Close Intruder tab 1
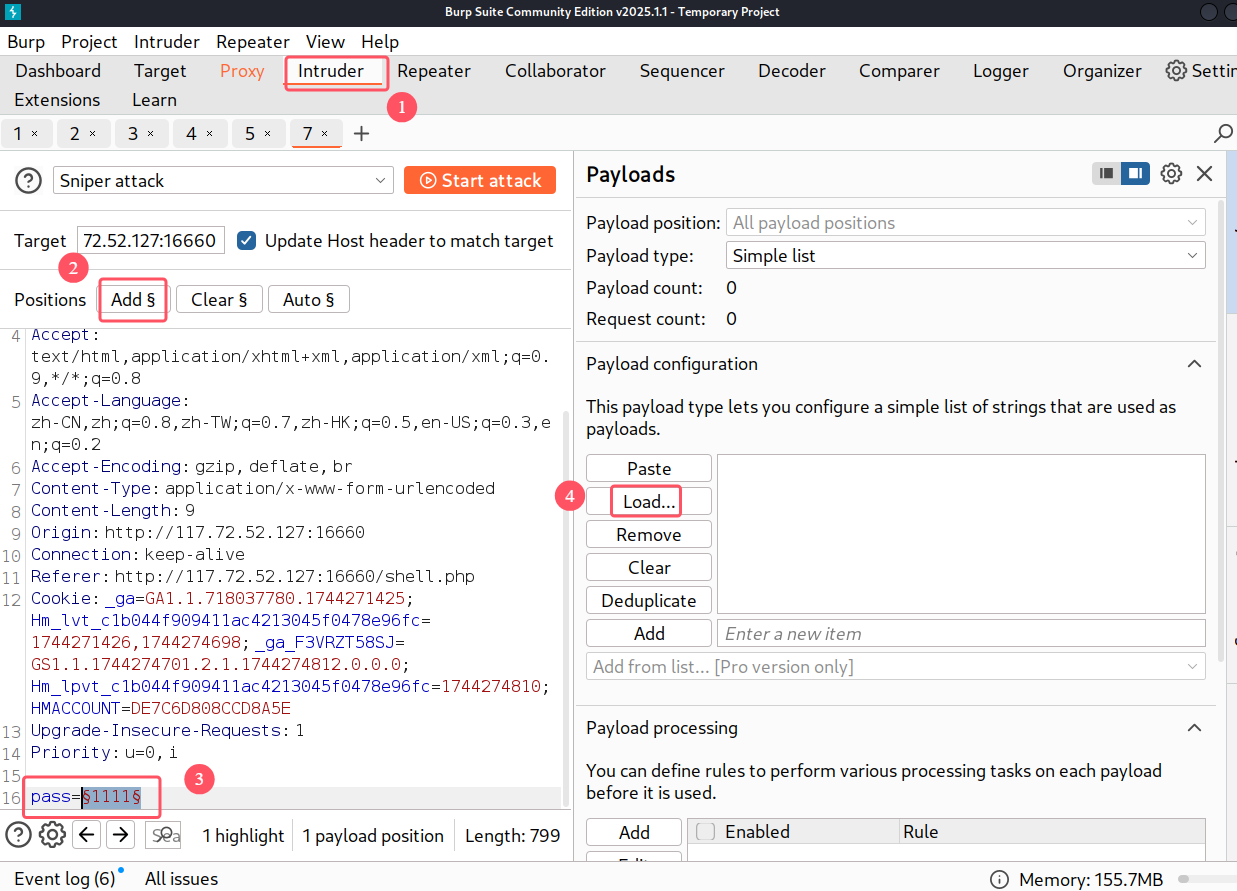 pos(34,133)
